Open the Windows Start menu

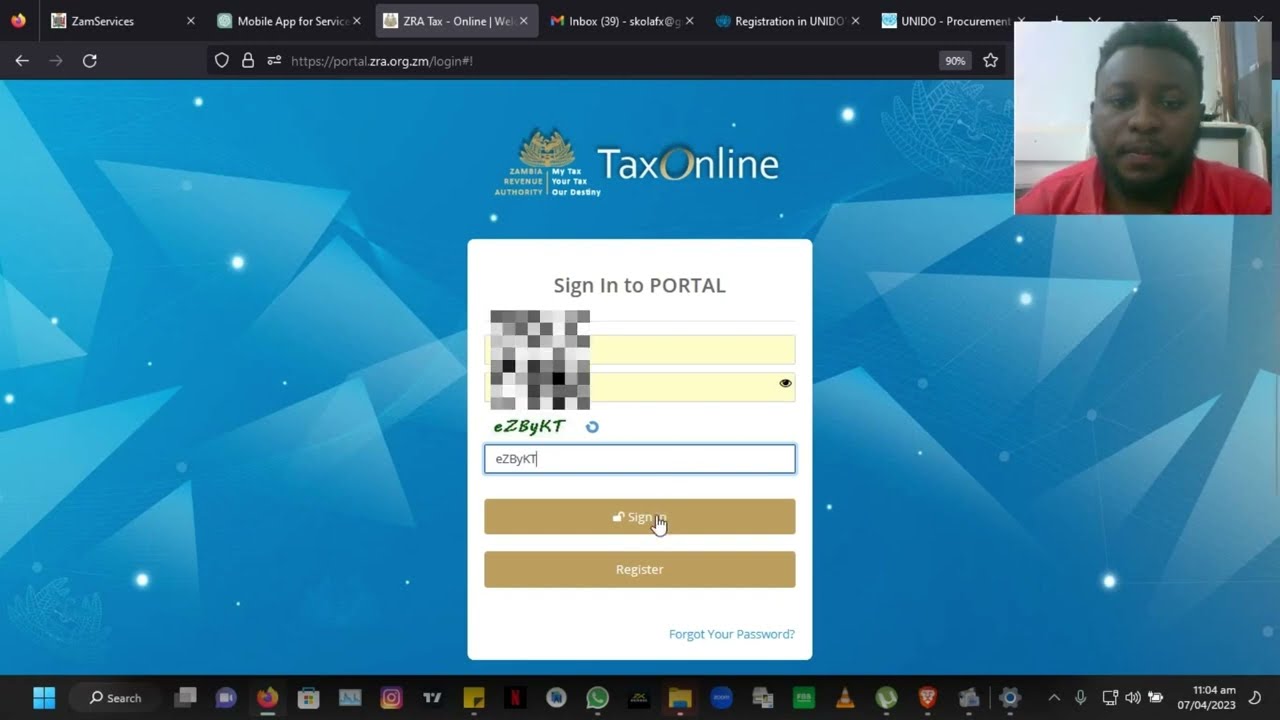click(x=44, y=697)
